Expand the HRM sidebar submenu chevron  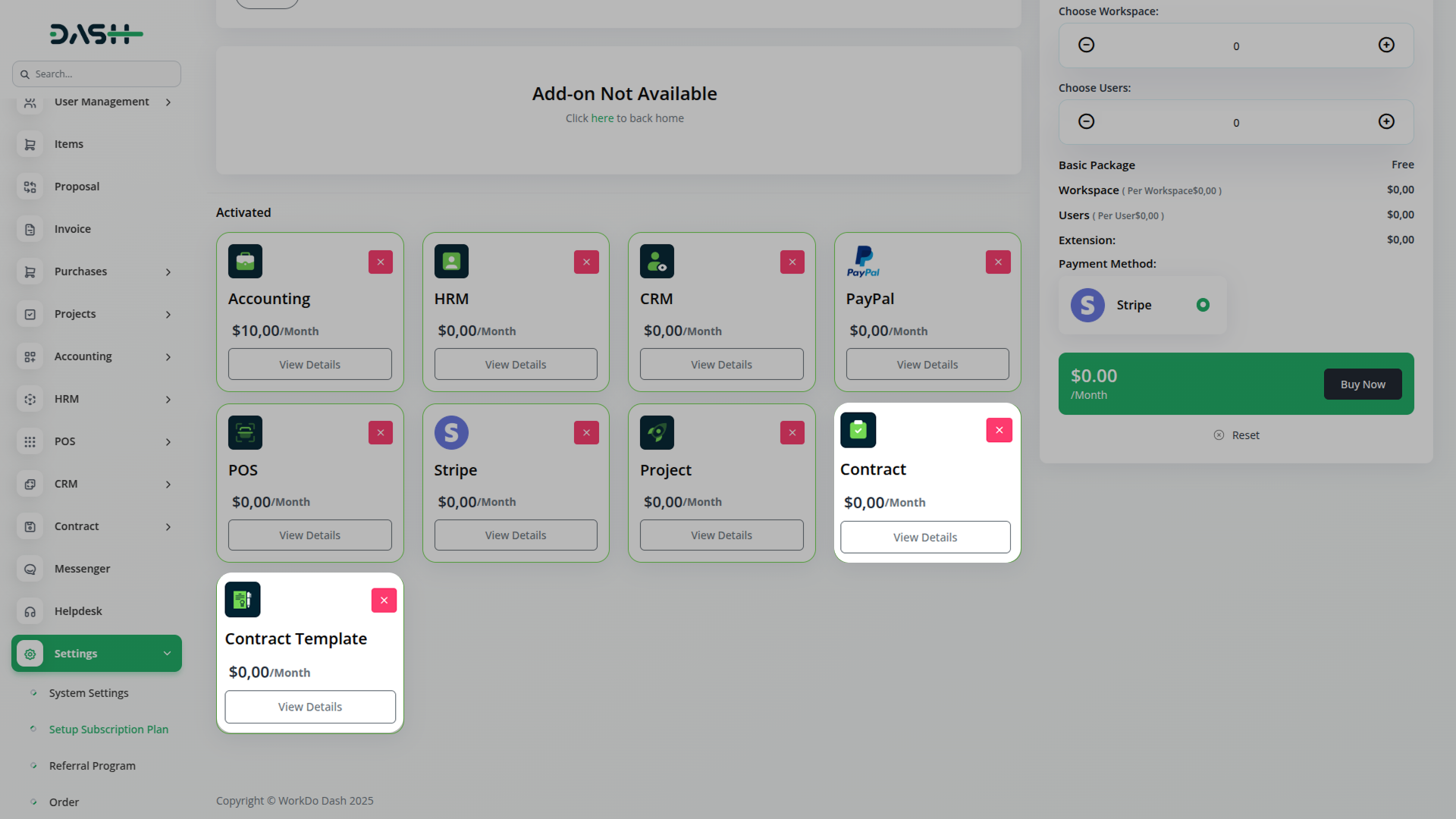point(168,400)
